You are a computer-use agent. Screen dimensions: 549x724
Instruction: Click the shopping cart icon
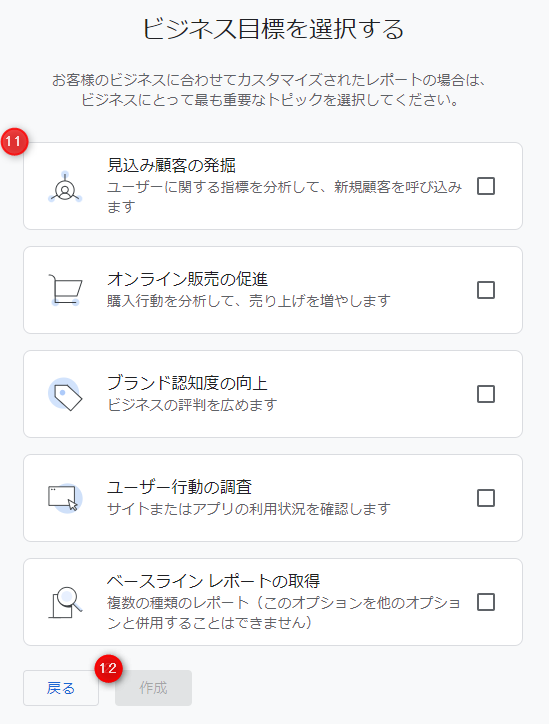click(65, 290)
